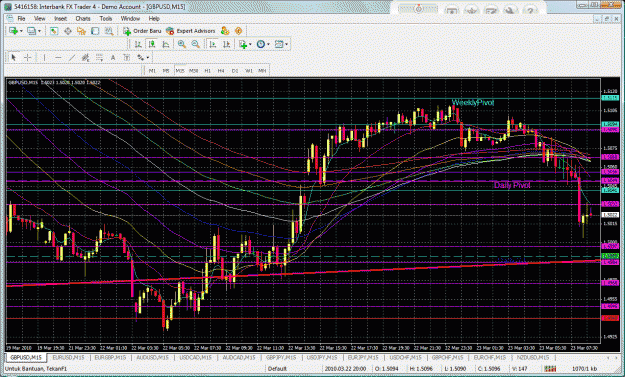Open the Help menu

click(x=154, y=18)
